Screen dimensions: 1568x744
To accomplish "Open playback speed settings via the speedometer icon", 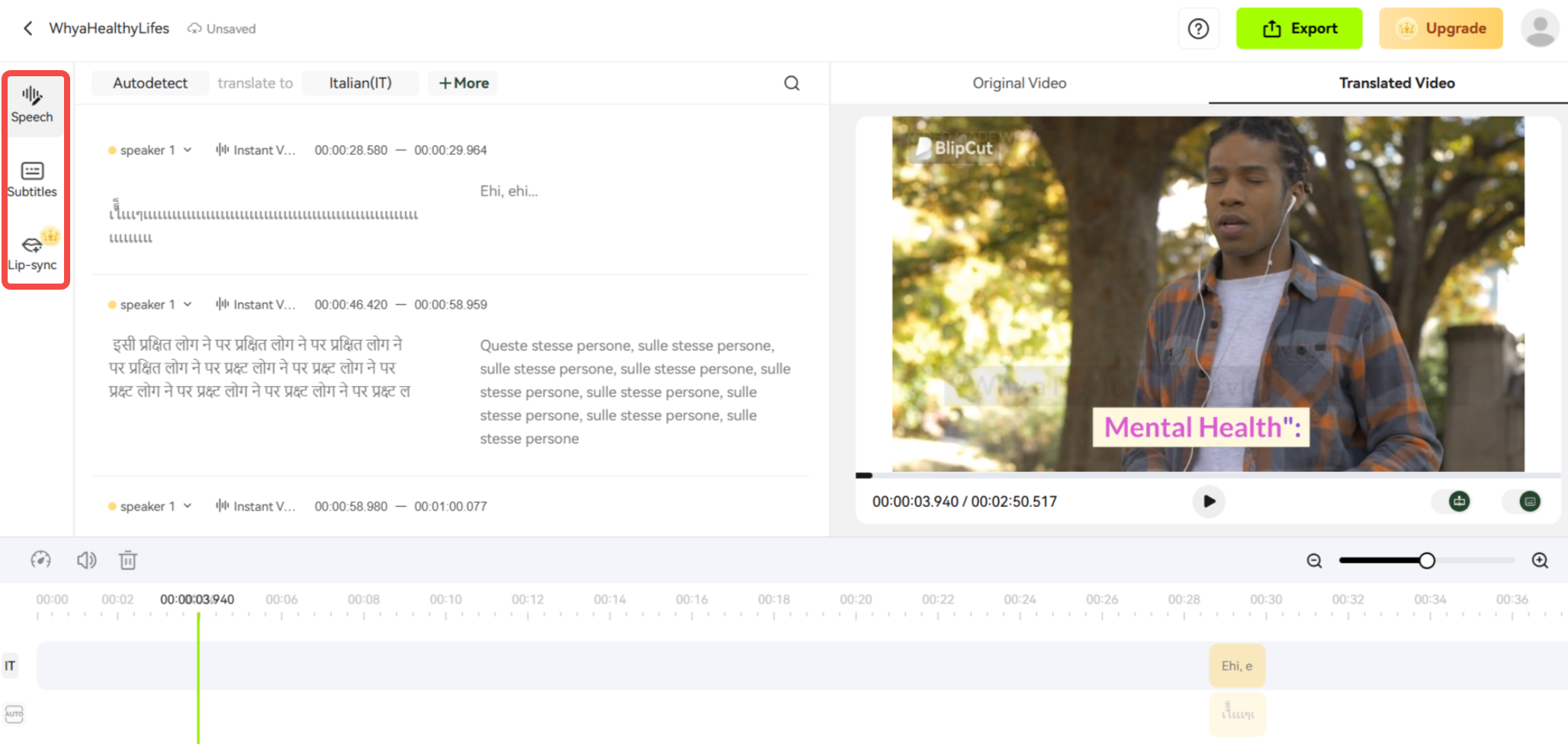I will 41,560.
